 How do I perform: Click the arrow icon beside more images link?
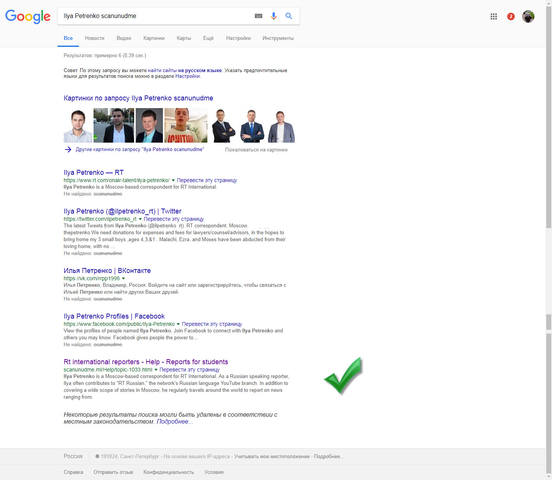click(x=68, y=149)
